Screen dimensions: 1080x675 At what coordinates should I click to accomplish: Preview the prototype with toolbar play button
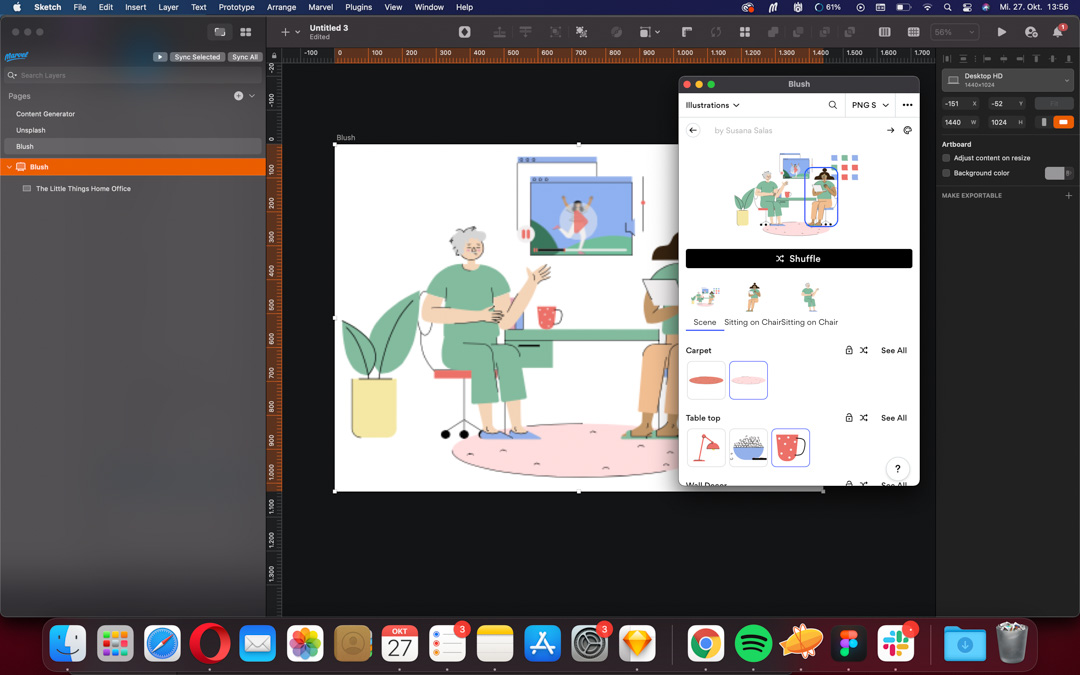click(x=1001, y=32)
